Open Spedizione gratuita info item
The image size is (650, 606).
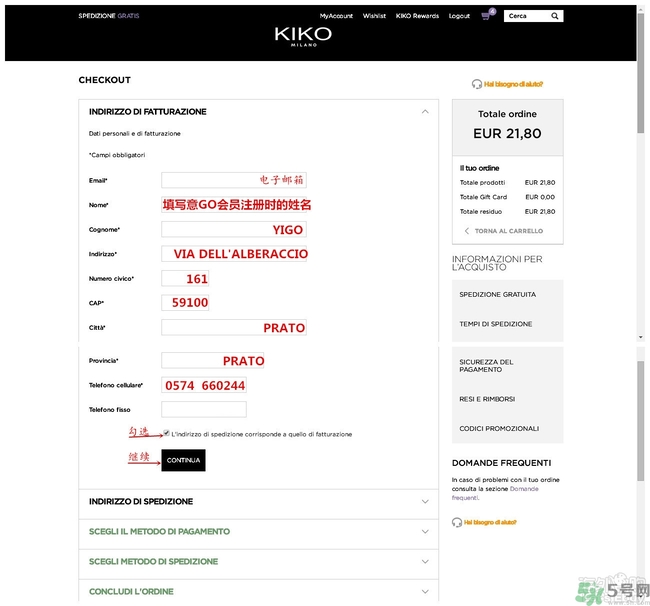[x=497, y=294]
